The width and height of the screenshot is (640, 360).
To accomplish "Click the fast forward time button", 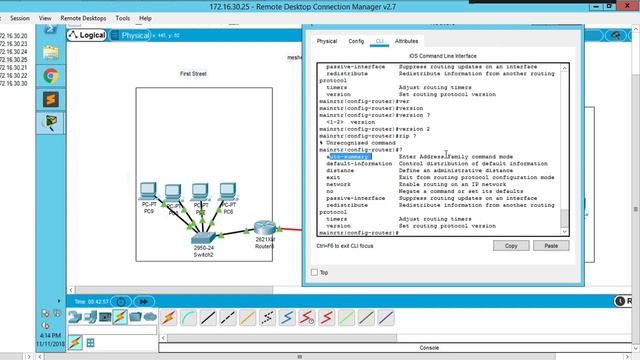I will click(x=144, y=302).
